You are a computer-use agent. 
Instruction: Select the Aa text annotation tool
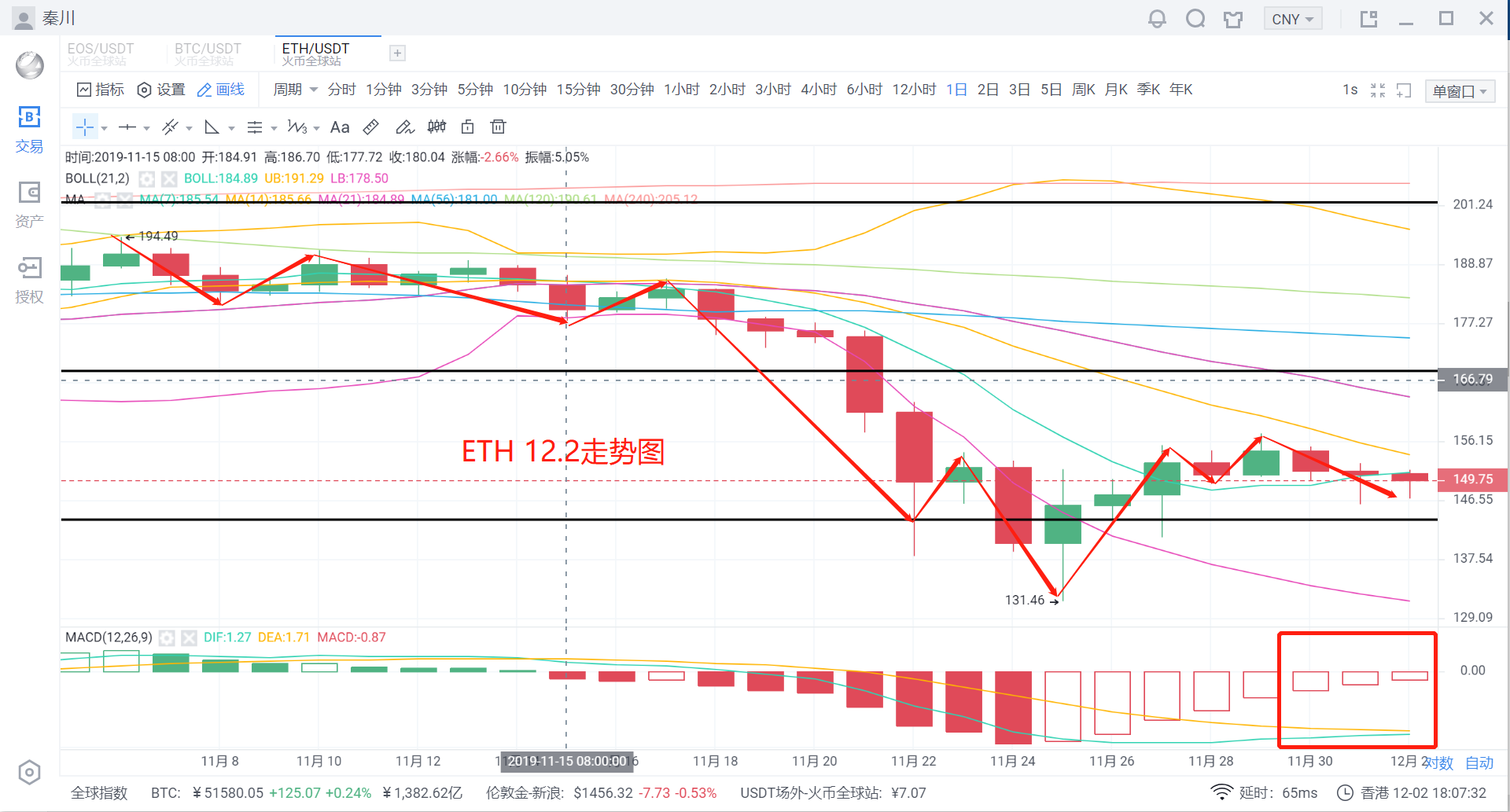click(340, 127)
